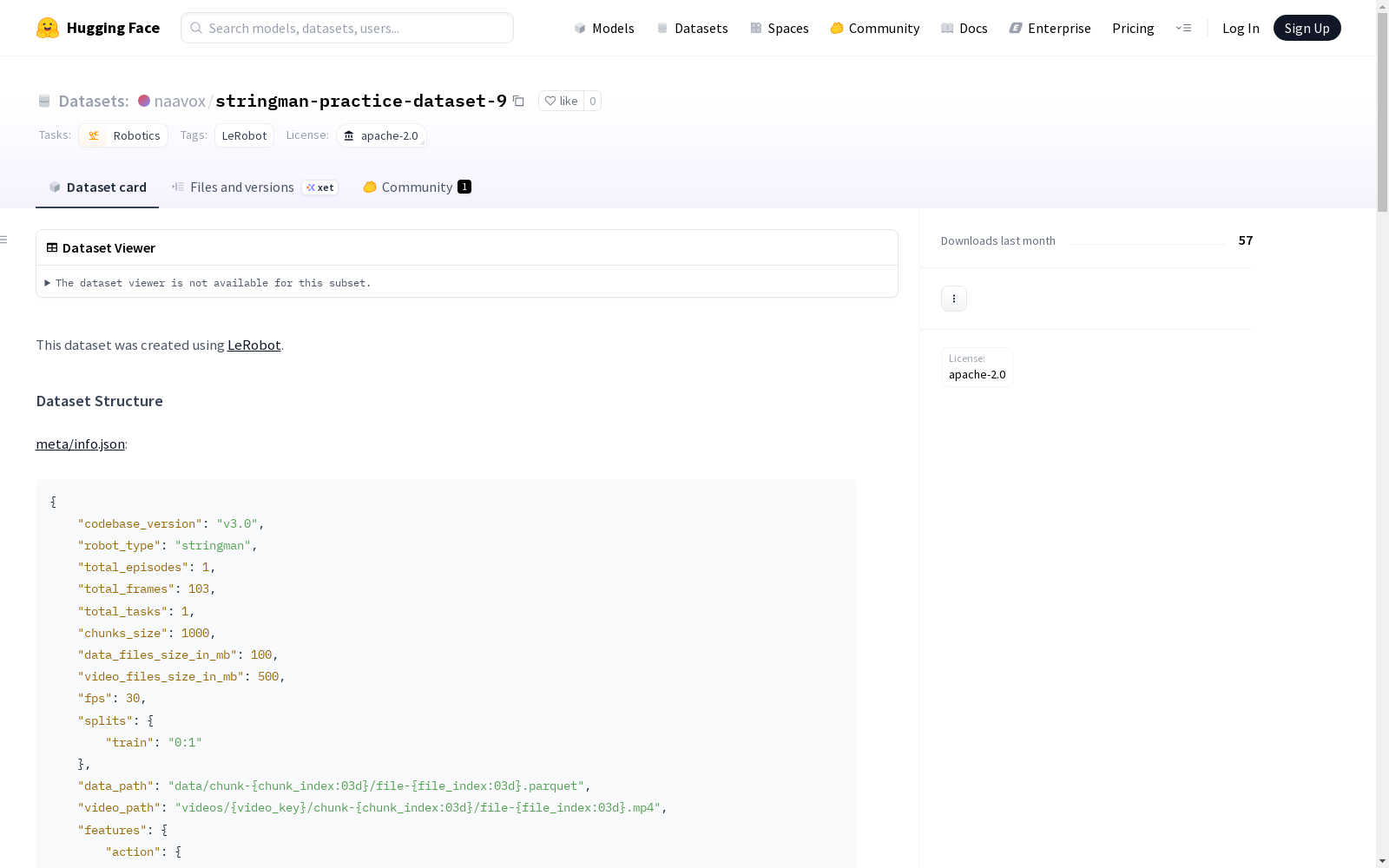Click the xet badge on Files tab

click(x=319, y=187)
